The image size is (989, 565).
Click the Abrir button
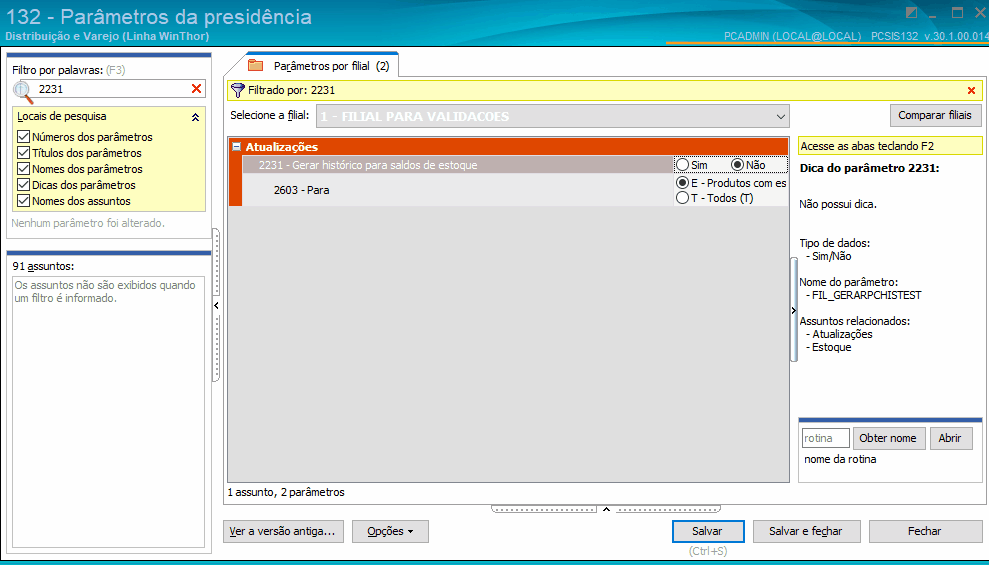[950, 438]
